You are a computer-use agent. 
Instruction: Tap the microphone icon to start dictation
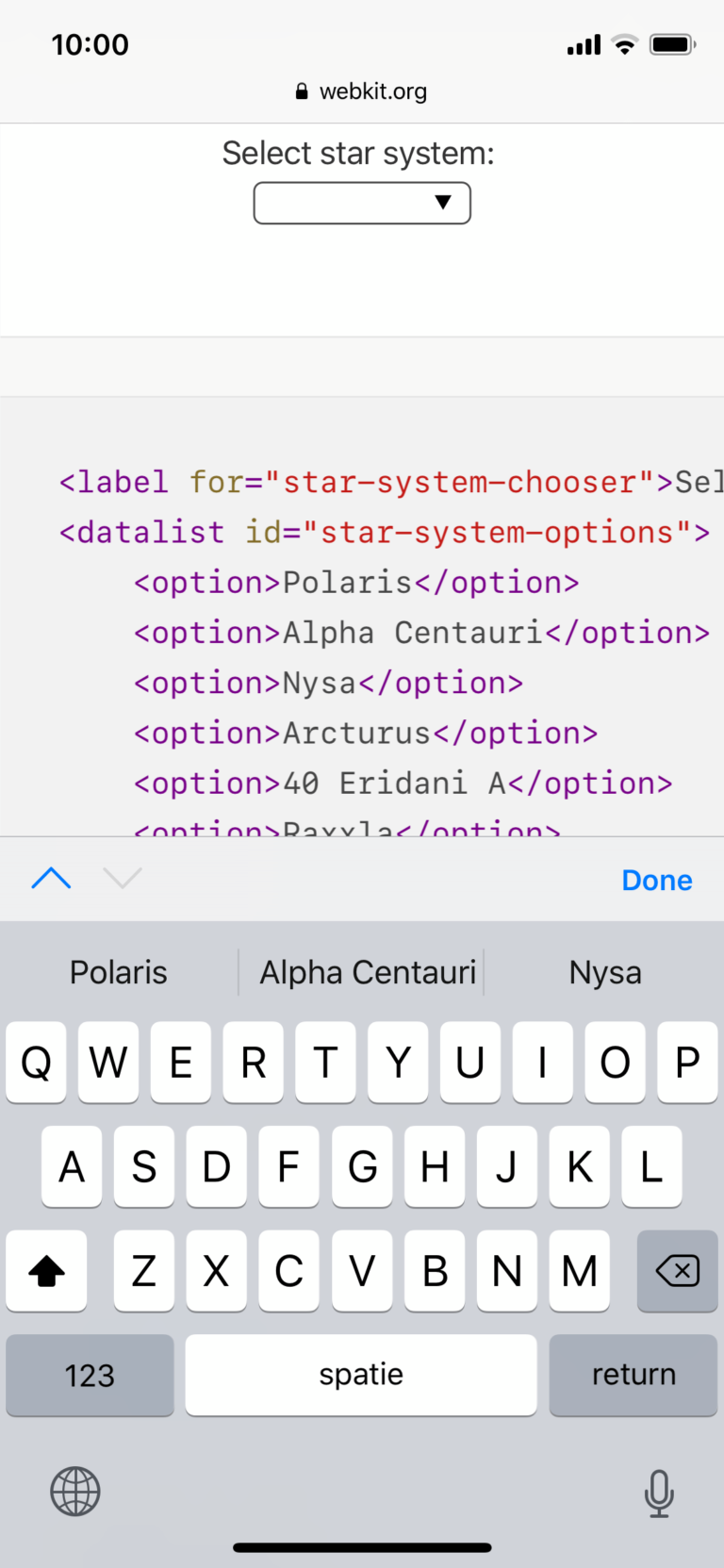[x=658, y=1491]
